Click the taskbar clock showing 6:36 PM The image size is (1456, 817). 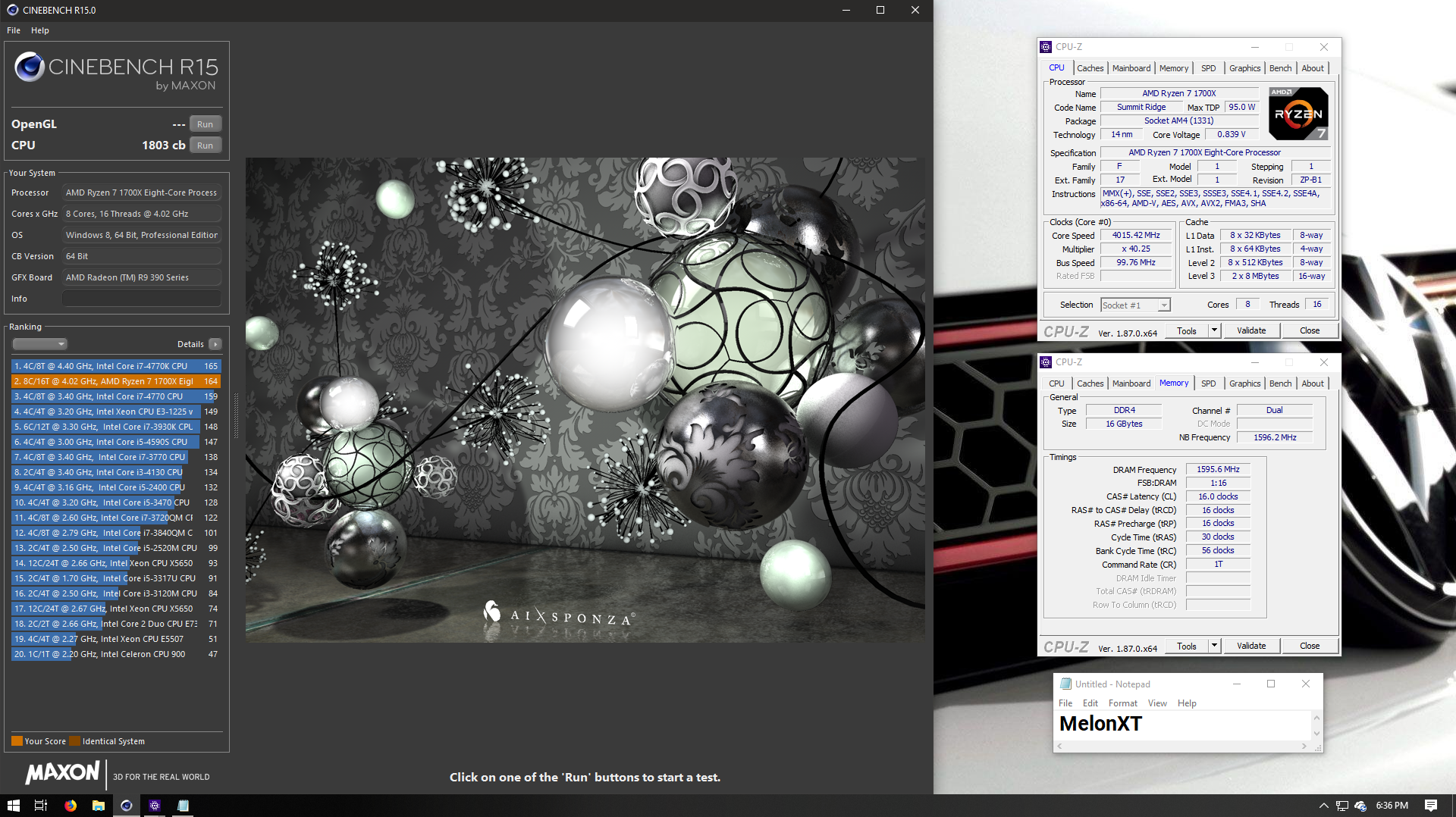click(1392, 806)
